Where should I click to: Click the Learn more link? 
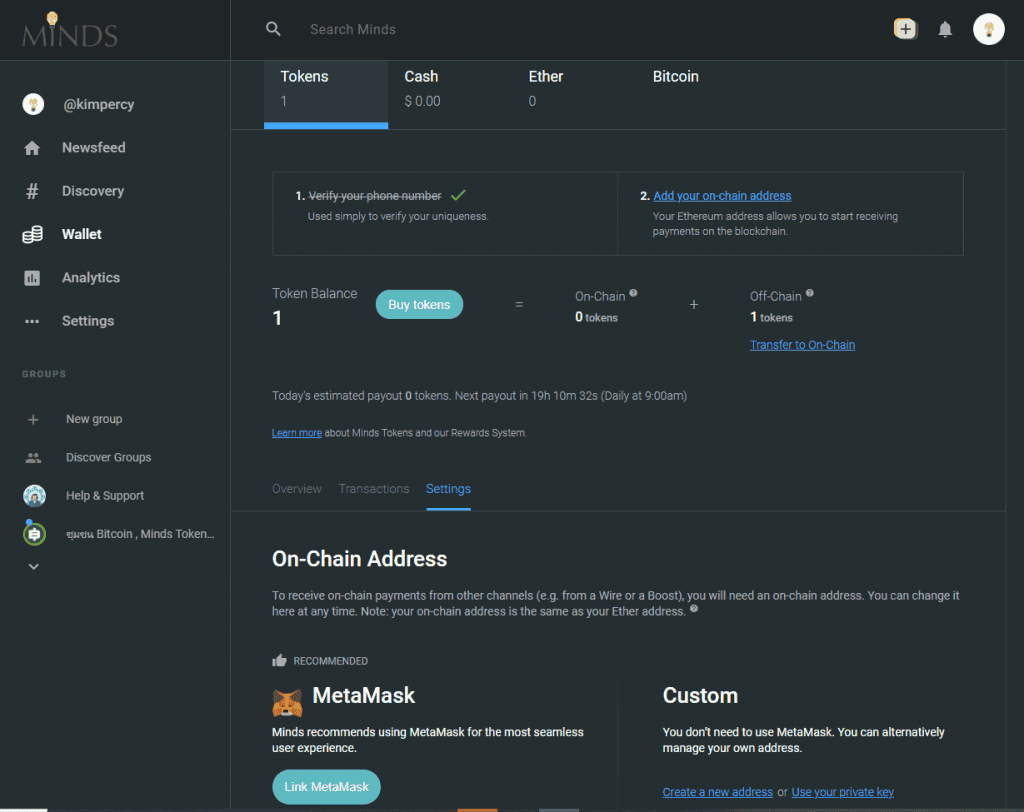pyautogui.click(x=296, y=433)
